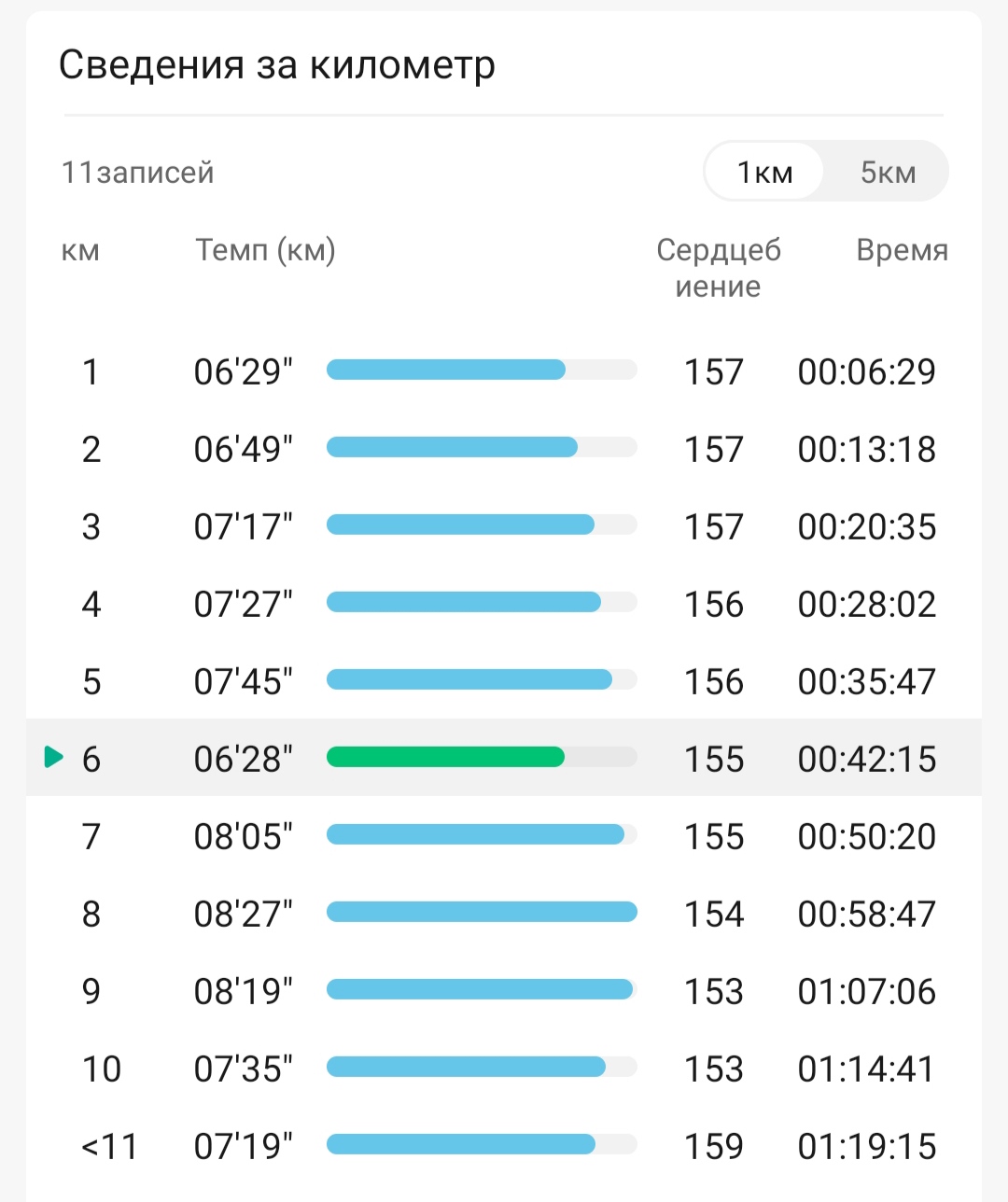This screenshot has width=1008, height=1202.
Task: Switch to the 1км split view
Action: 764,172
